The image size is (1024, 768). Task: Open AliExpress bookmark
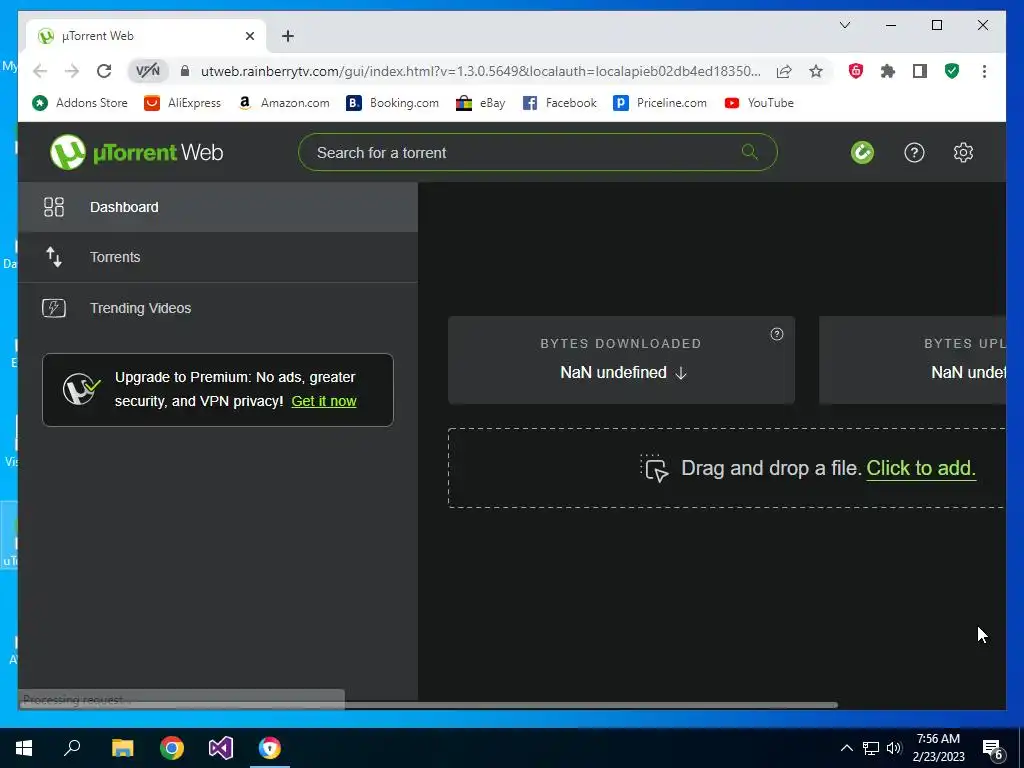(x=182, y=103)
